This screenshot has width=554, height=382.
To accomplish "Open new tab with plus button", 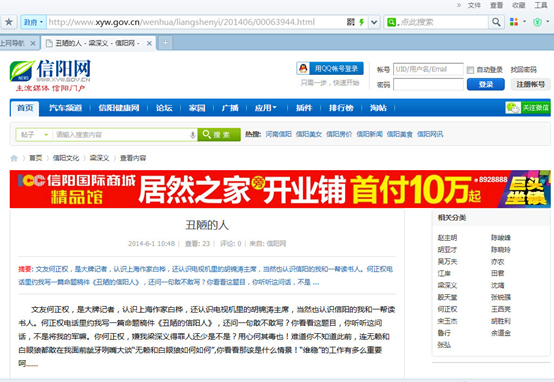I will point(165,43).
